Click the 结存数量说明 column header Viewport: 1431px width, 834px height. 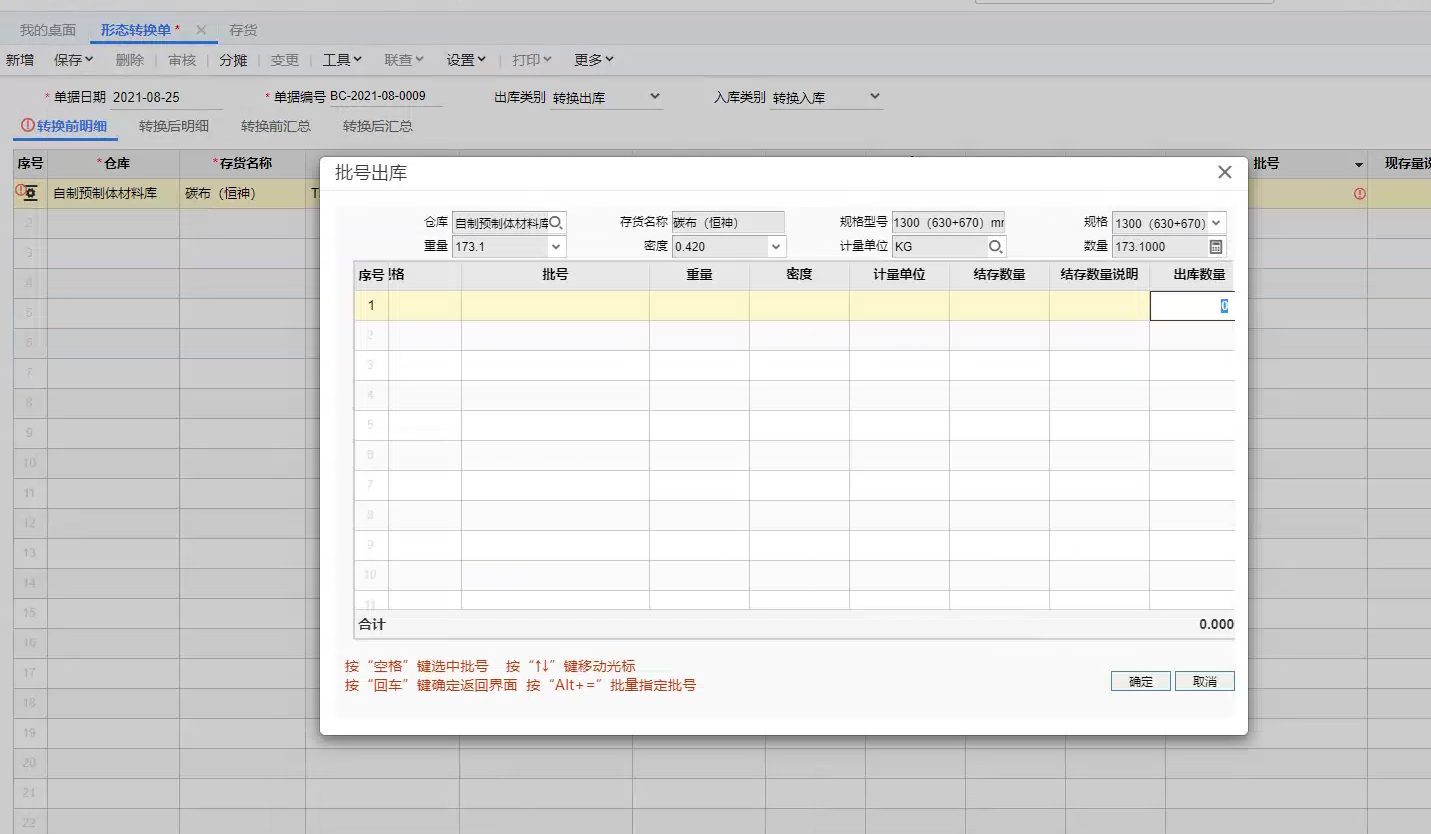[1099, 274]
